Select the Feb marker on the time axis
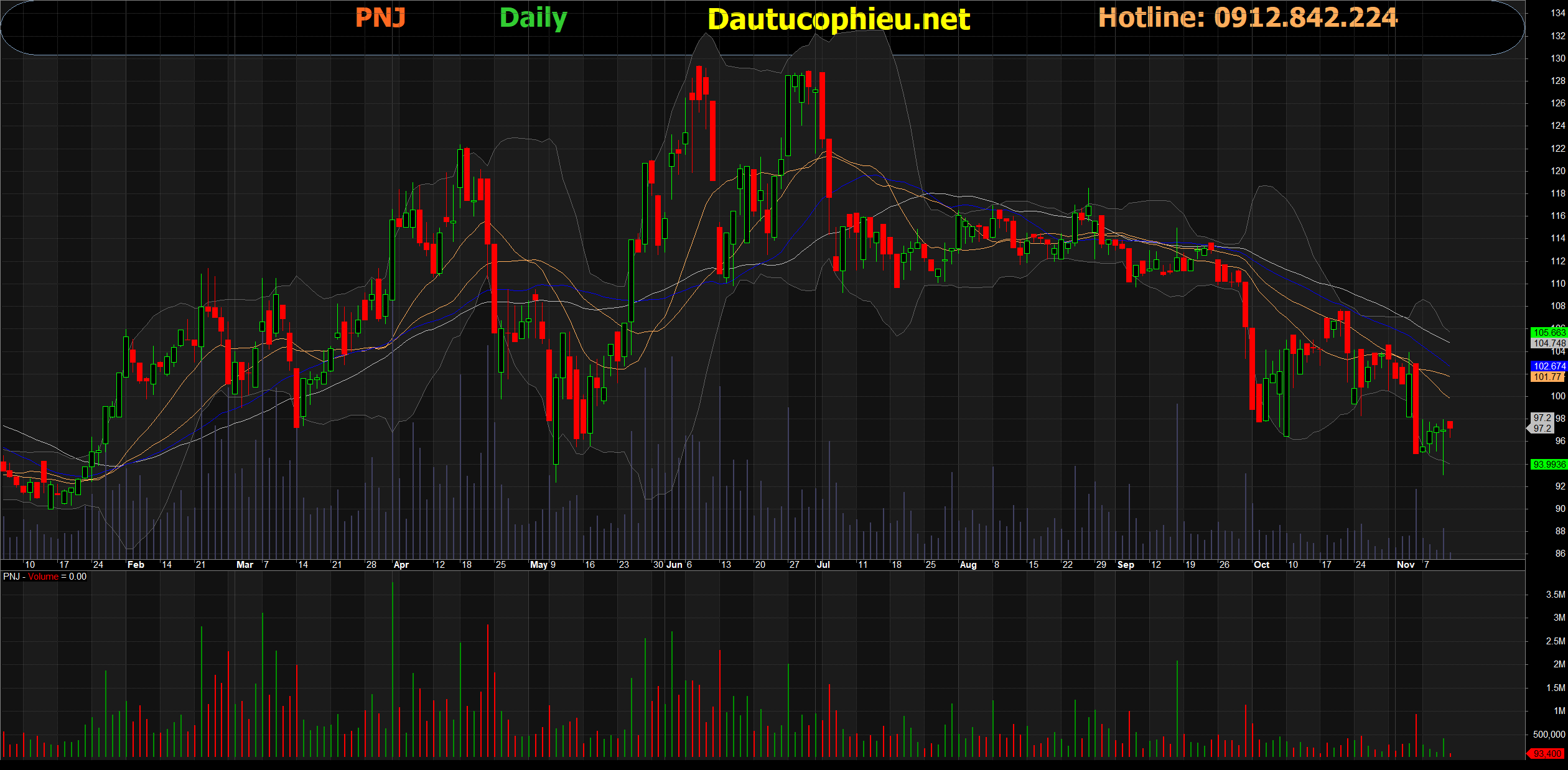Screen dimensions: 1568x770 point(135,565)
